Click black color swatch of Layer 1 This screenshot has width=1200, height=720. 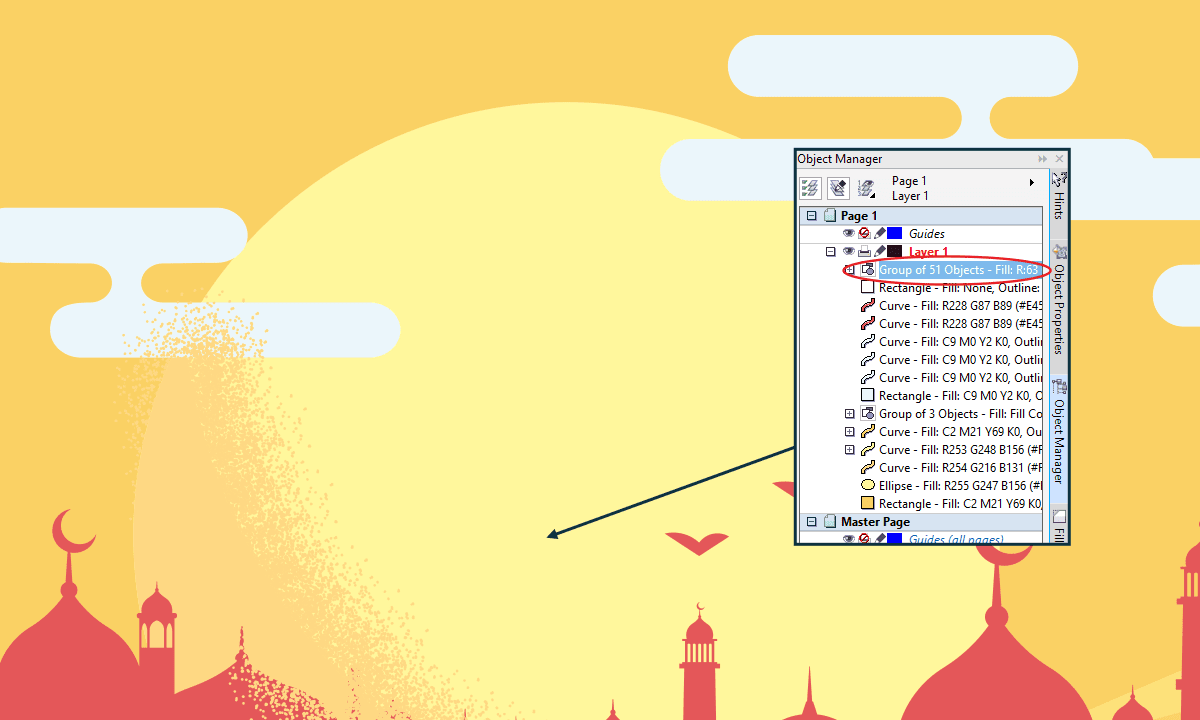tap(895, 251)
